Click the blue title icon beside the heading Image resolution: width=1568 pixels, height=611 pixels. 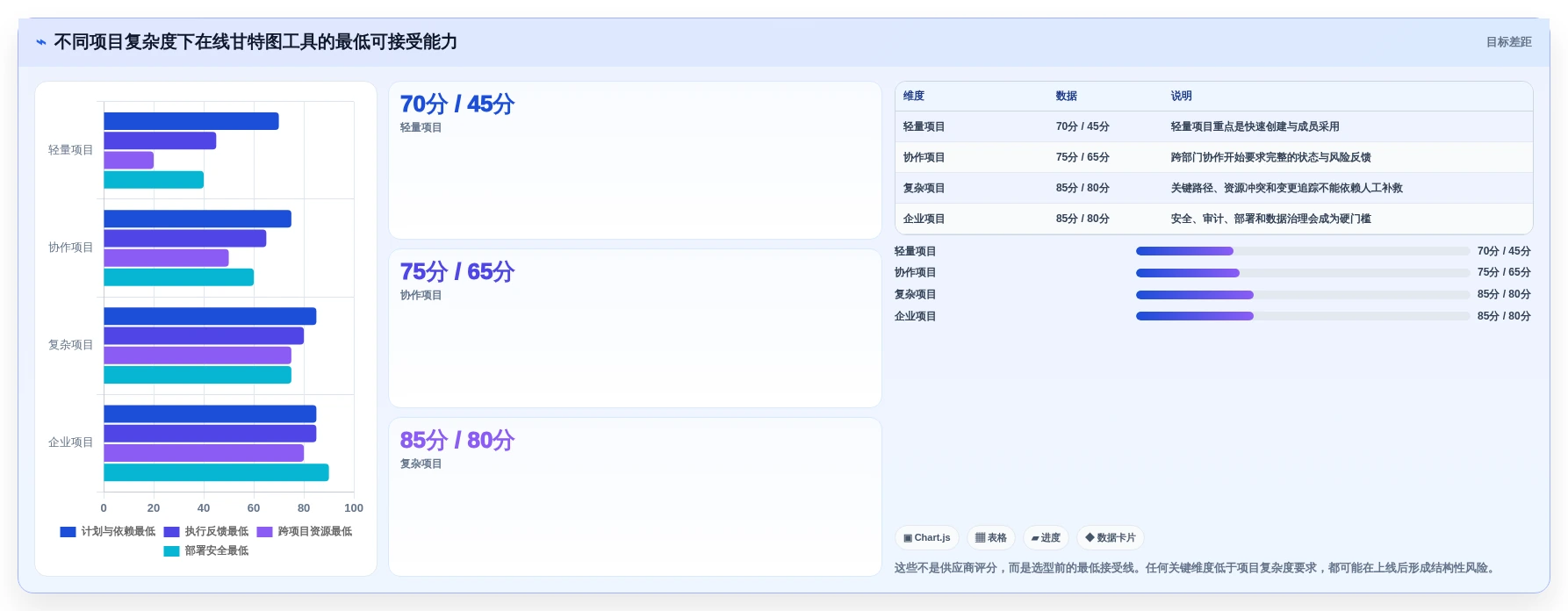[x=40, y=42]
